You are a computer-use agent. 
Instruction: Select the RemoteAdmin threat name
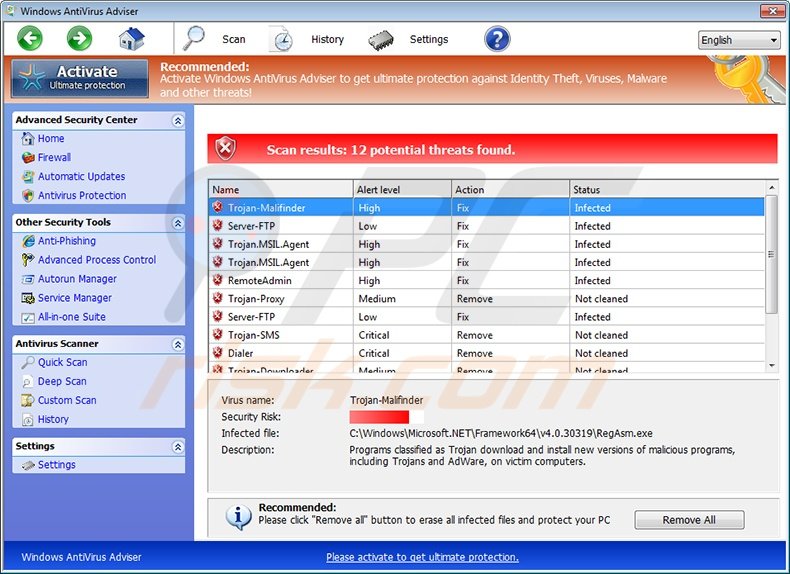coord(259,280)
